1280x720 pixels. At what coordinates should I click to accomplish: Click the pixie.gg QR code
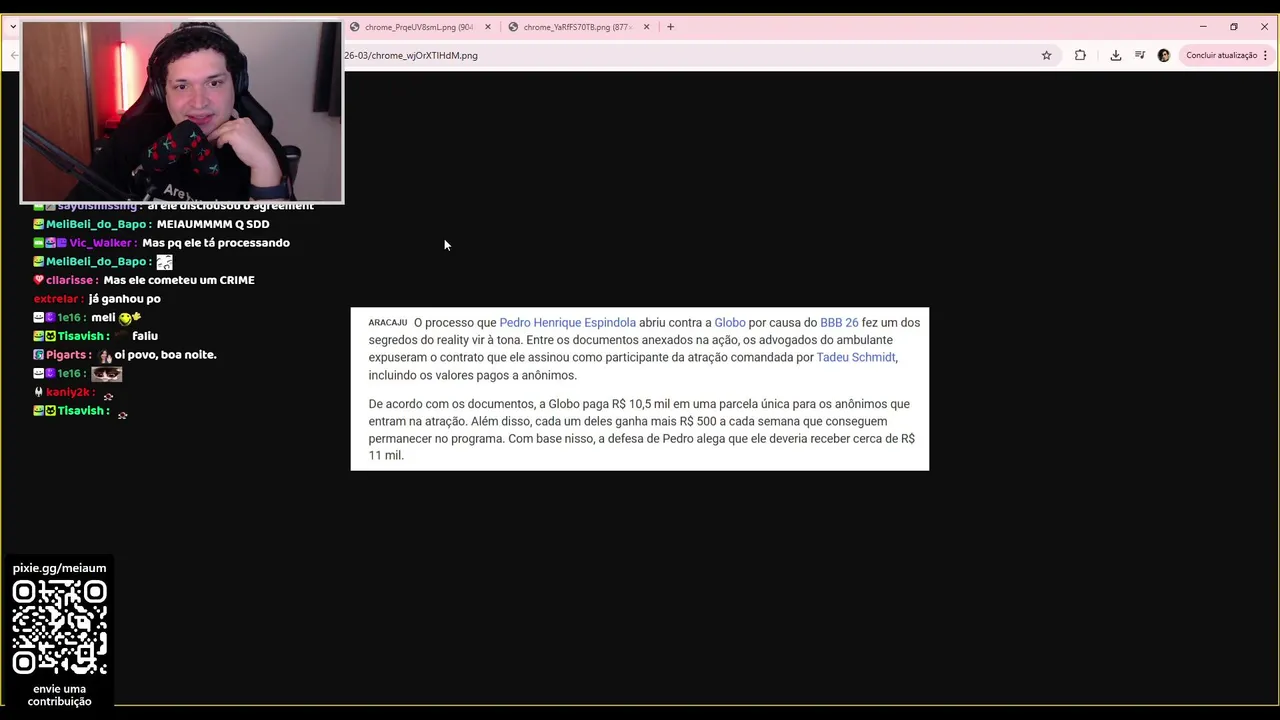[x=60, y=628]
